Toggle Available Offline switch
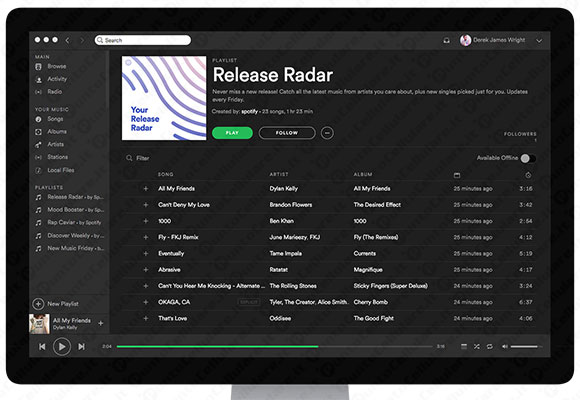 pos(528,158)
